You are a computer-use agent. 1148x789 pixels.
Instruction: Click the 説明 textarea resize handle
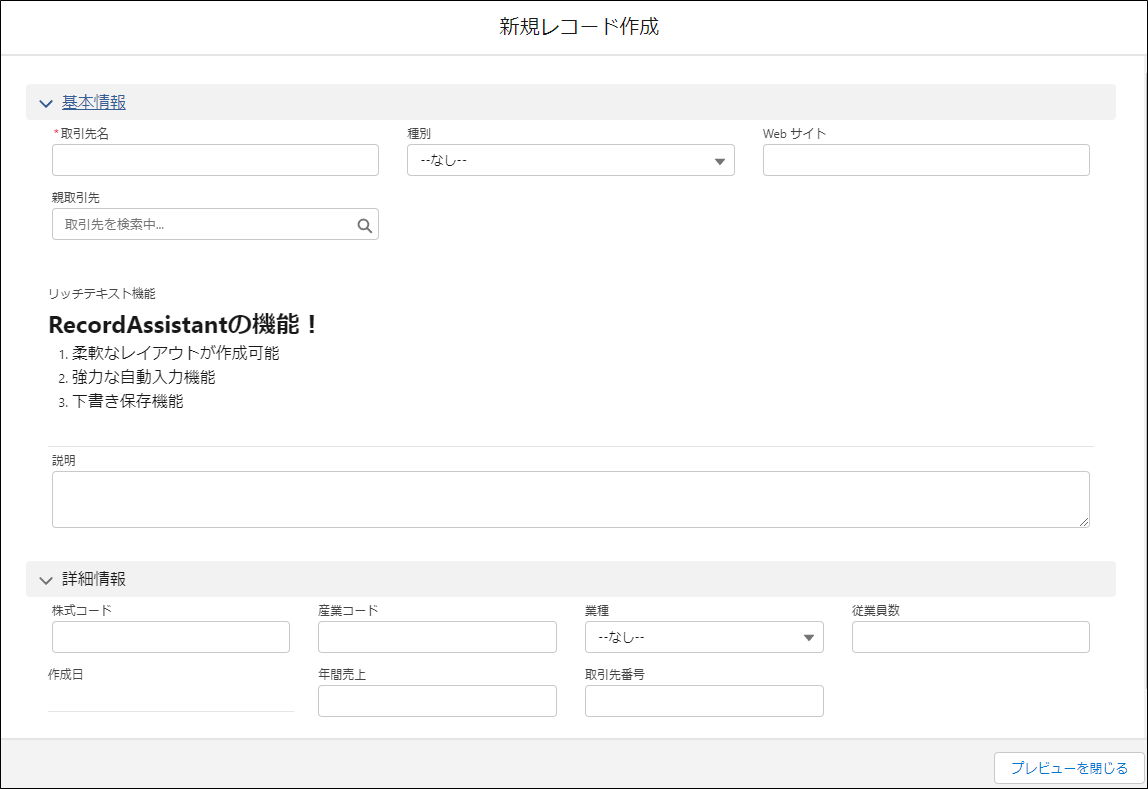click(1084, 521)
